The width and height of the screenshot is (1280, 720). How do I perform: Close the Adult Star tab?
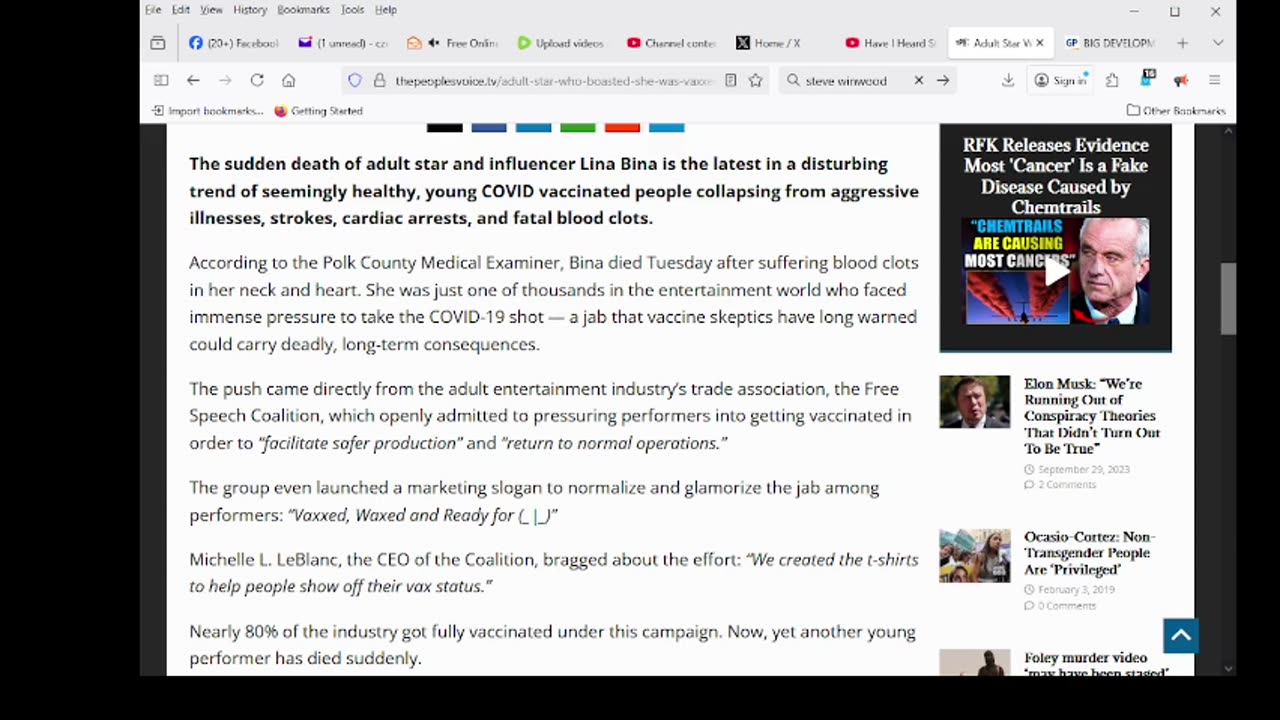tap(1039, 43)
